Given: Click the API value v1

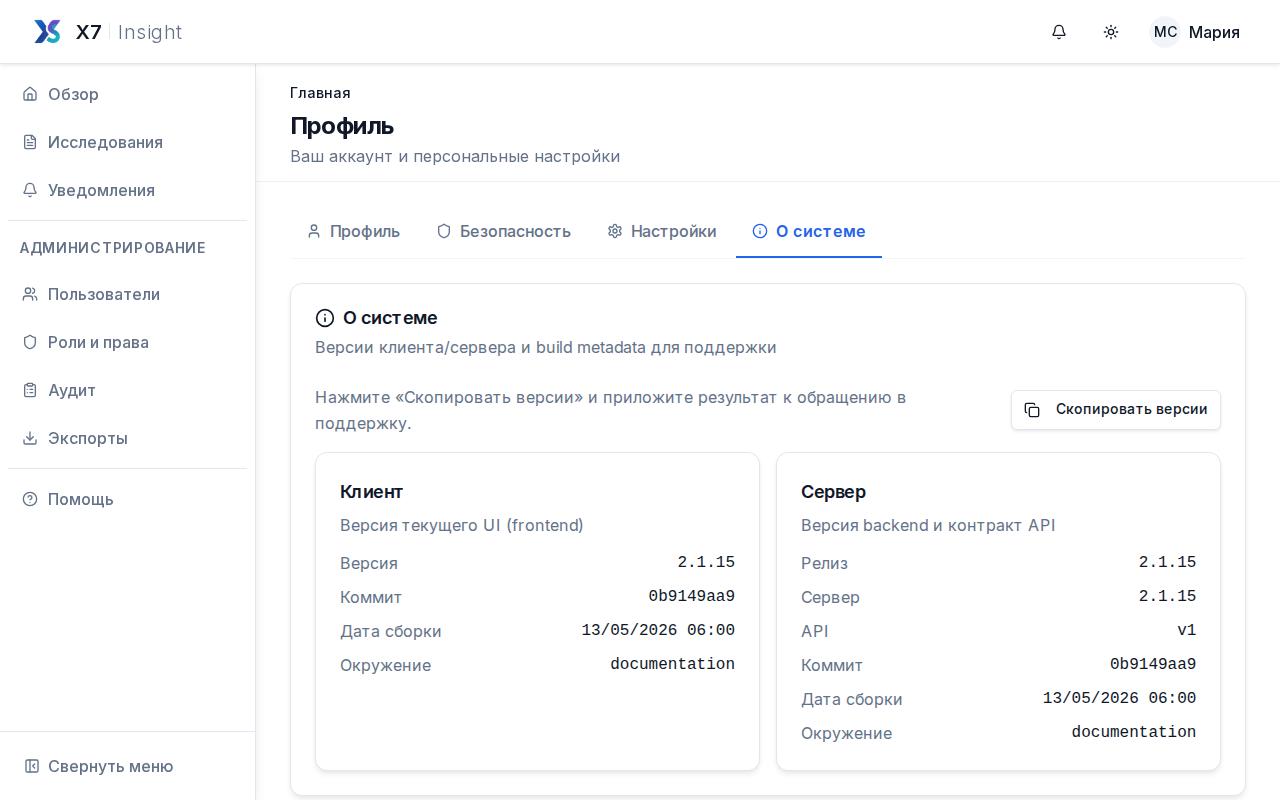Looking at the screenshot, I should 1186,630.
